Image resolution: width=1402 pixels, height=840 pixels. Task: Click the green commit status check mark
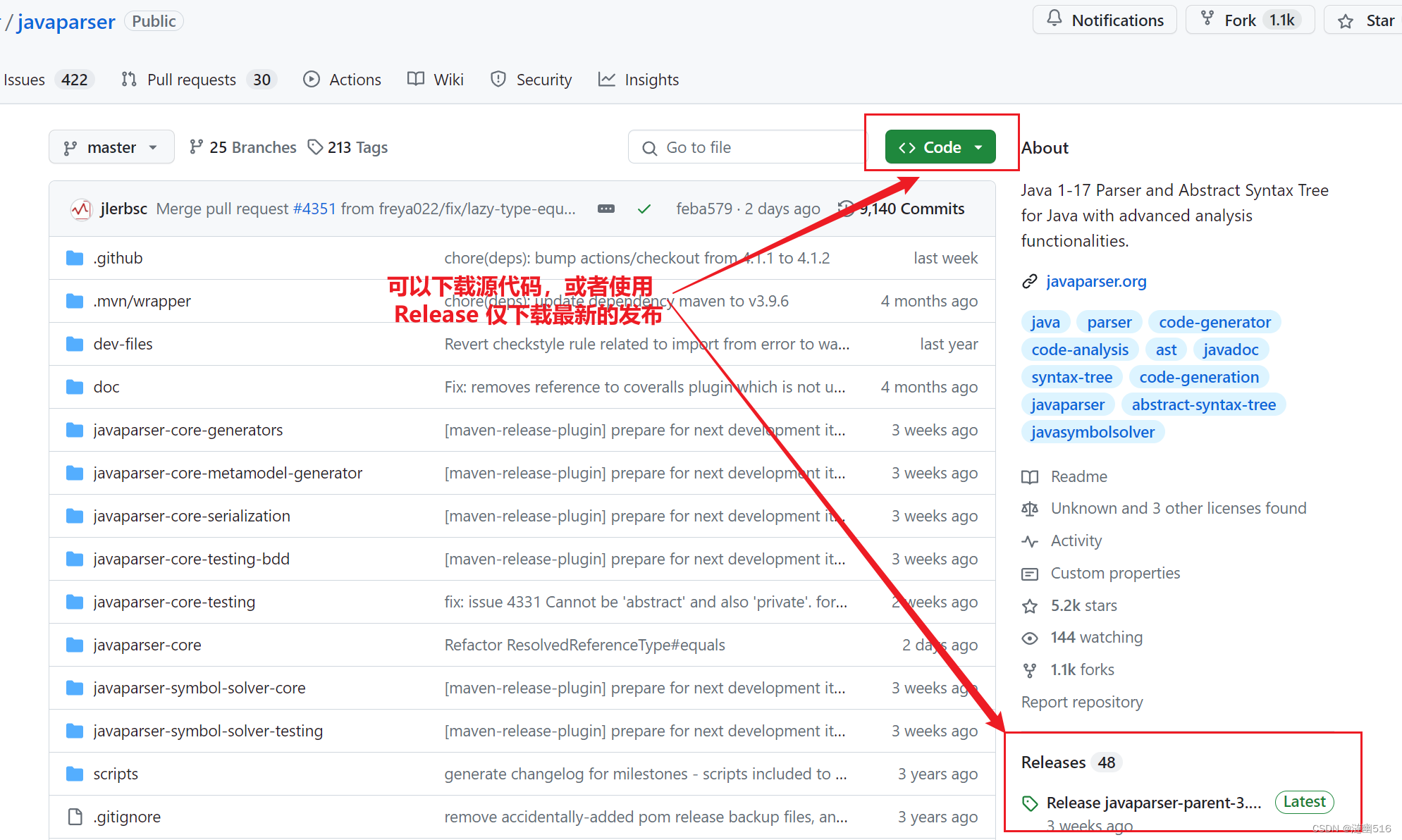tap(644, 209)
